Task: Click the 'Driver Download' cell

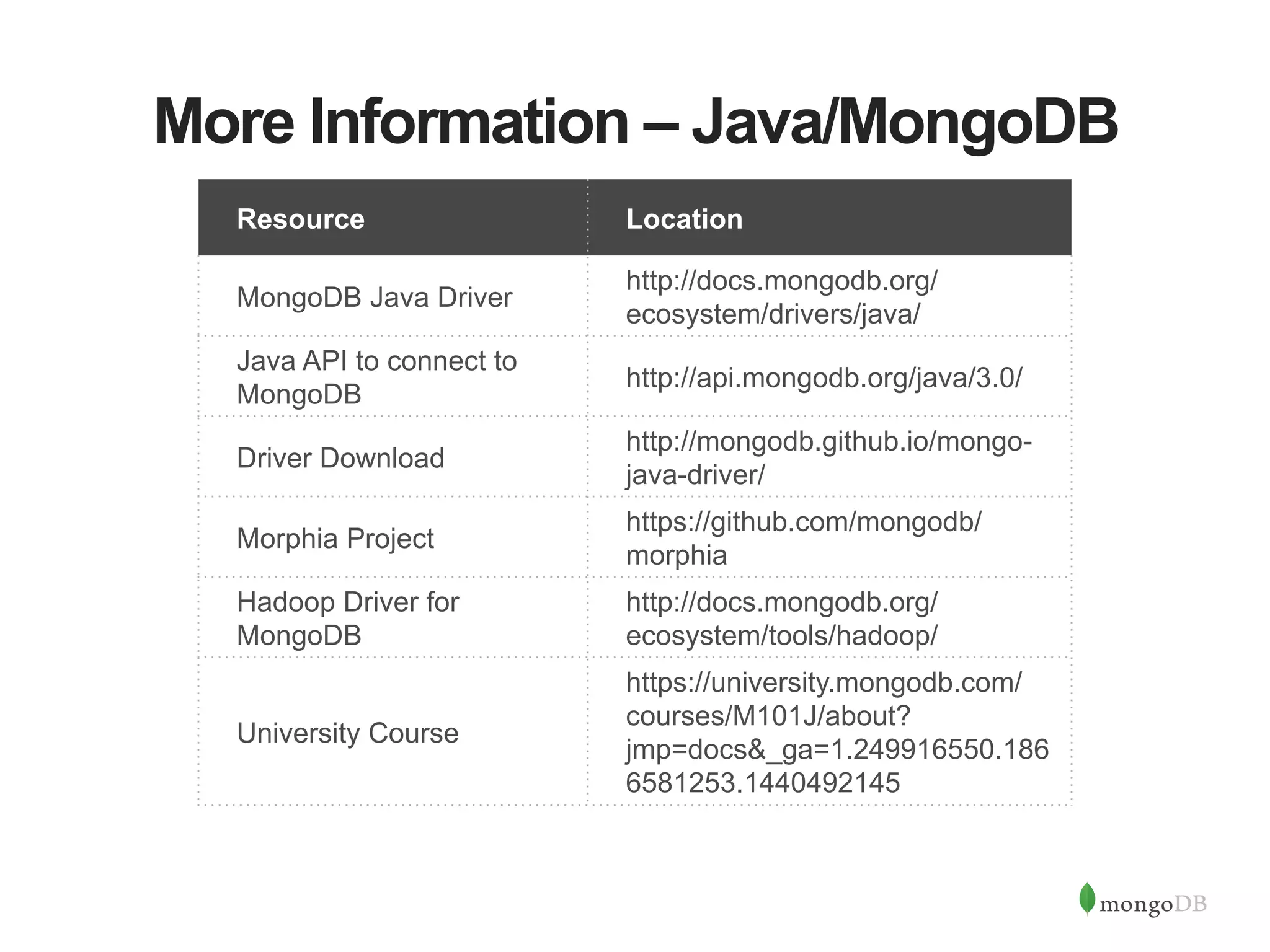Action: tap(393, 457)
